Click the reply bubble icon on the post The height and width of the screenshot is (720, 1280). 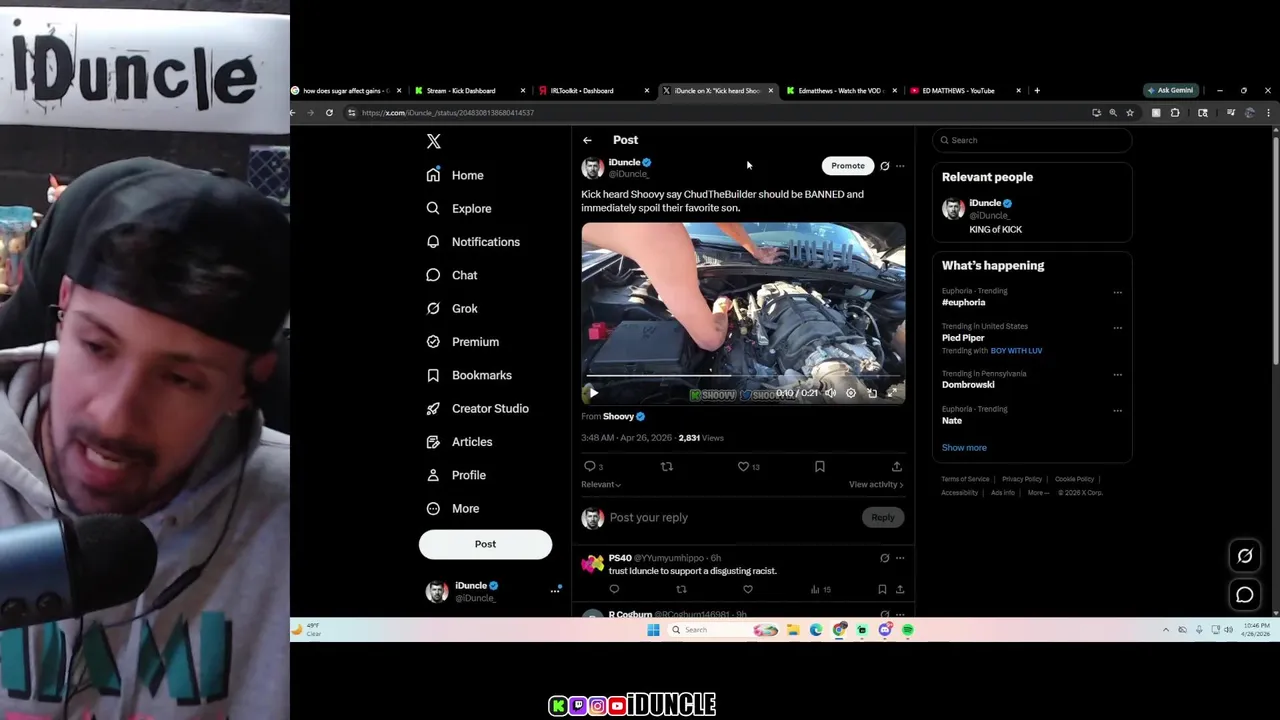[x=590, y=466]
